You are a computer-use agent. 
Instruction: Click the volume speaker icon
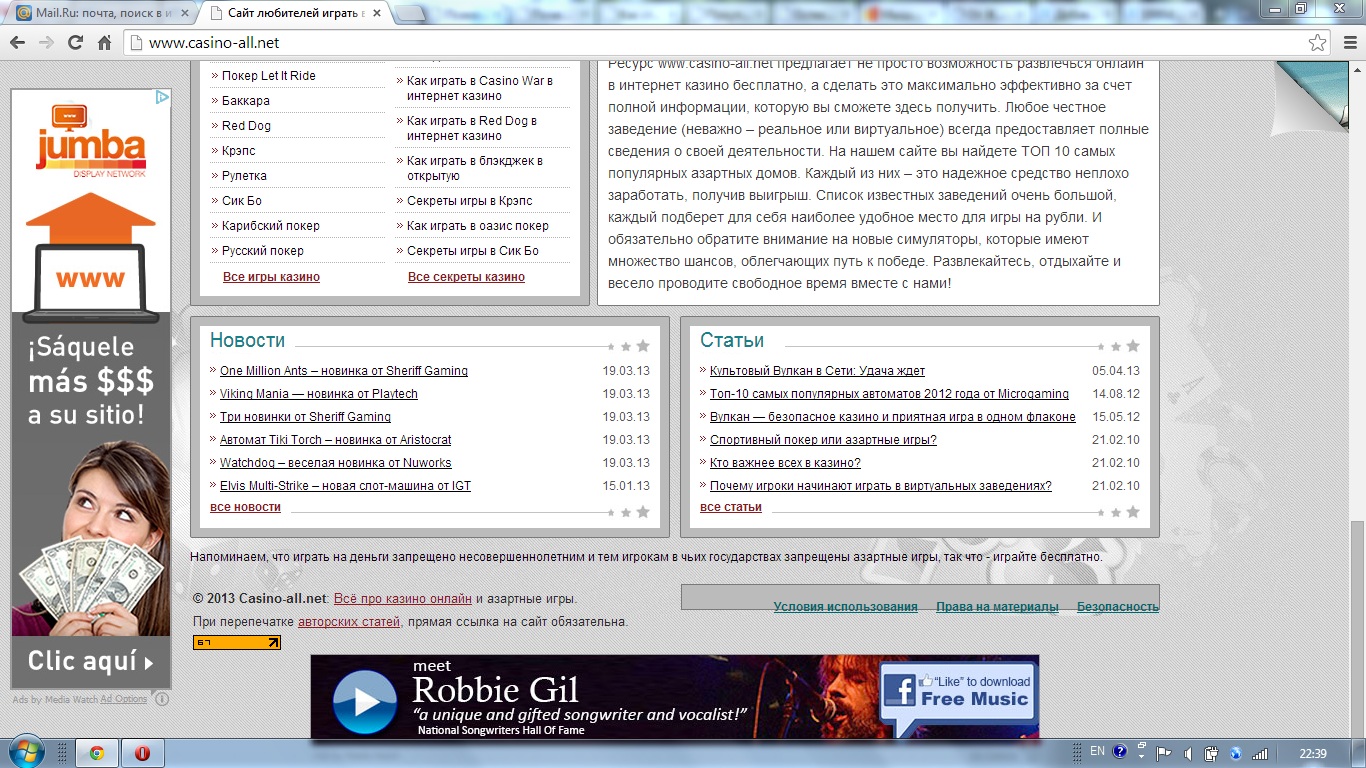click(1188, 753)
